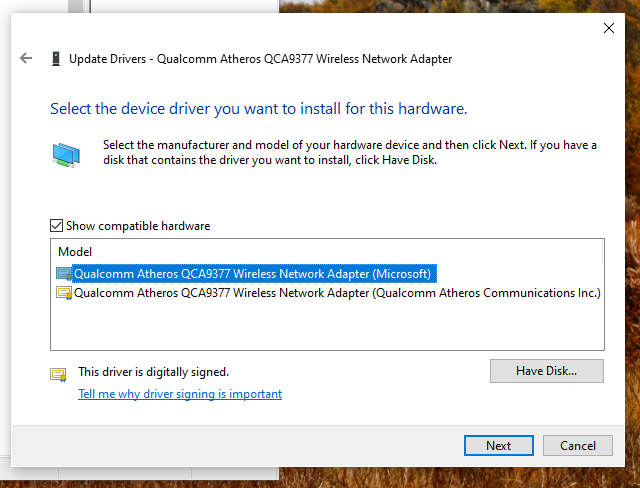This screenshot has width=640, height=488.
Task: Click the device icon beside Update Drivers title
Action: [56, 59]
